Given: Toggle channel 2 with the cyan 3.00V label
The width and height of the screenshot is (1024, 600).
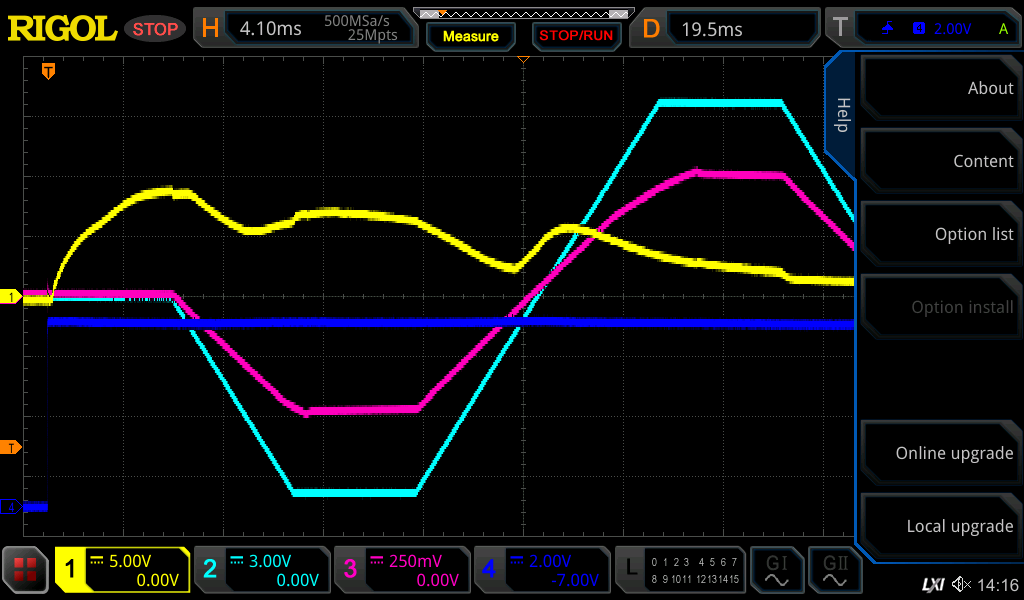Looking at the screenshot, I should point(262,570).
